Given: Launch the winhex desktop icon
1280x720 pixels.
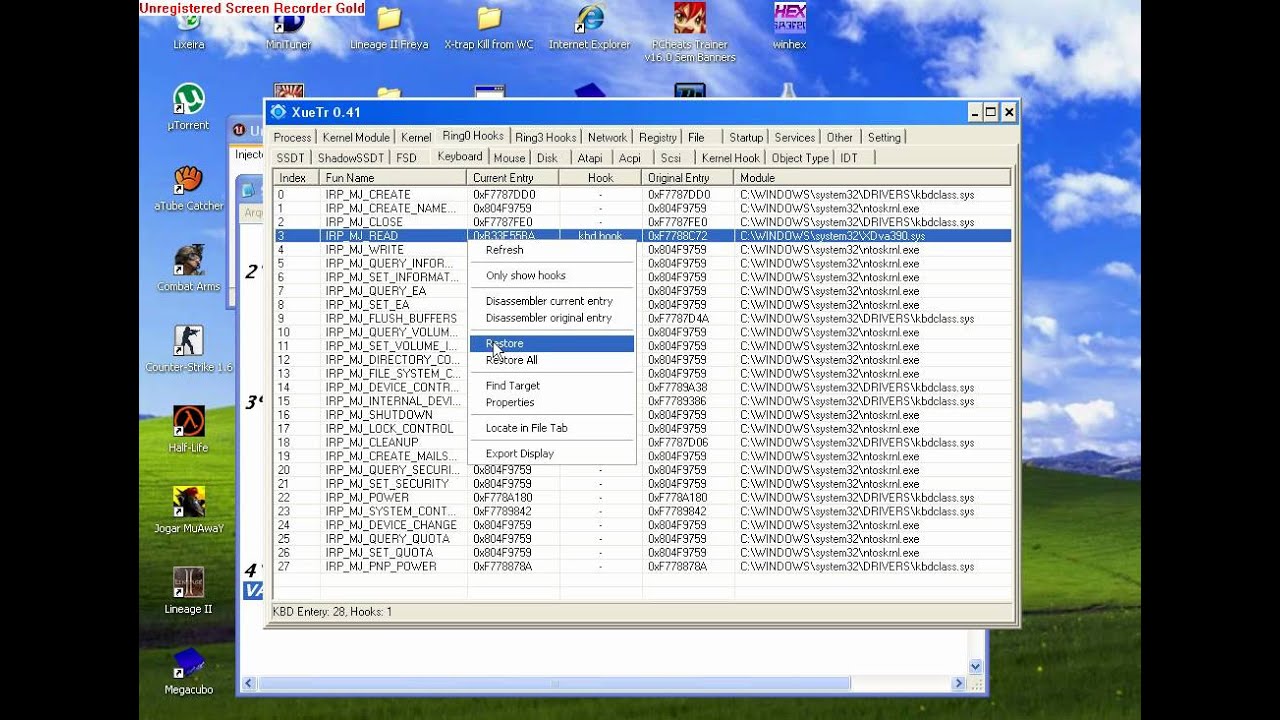Looking at the screenshot, I should coord(789,28).
